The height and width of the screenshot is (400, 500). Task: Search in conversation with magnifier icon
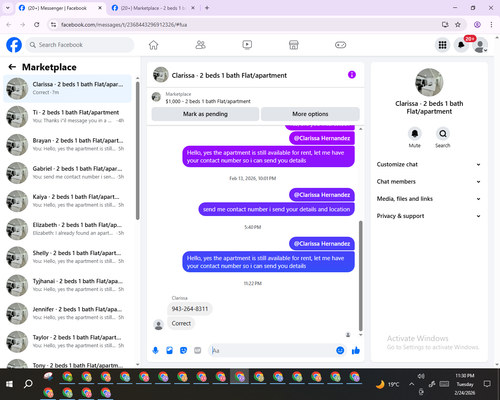point(443,134)
